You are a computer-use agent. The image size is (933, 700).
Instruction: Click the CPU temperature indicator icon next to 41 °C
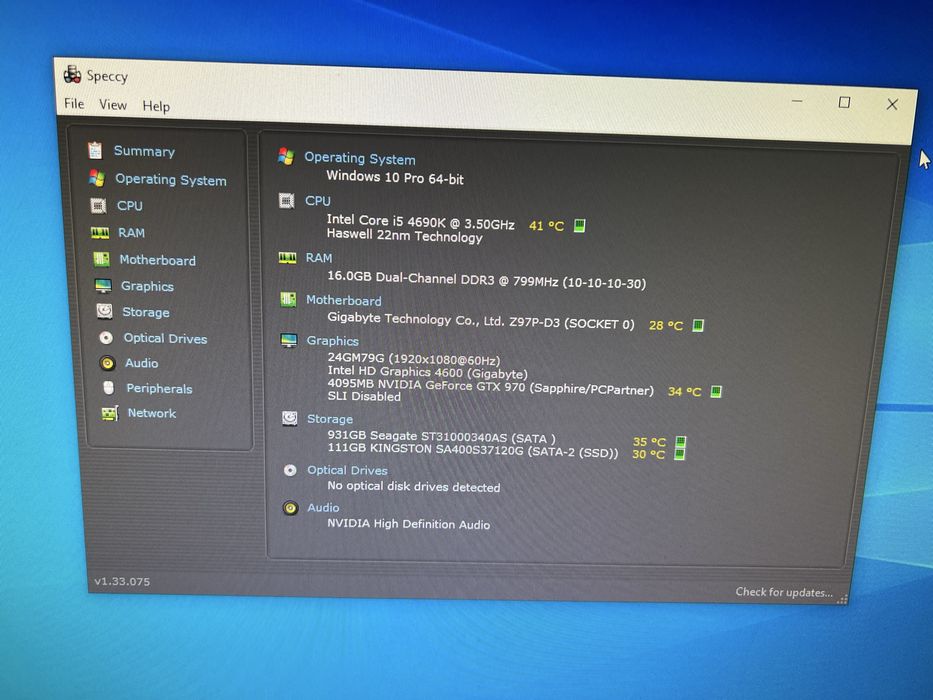[579, 226]
